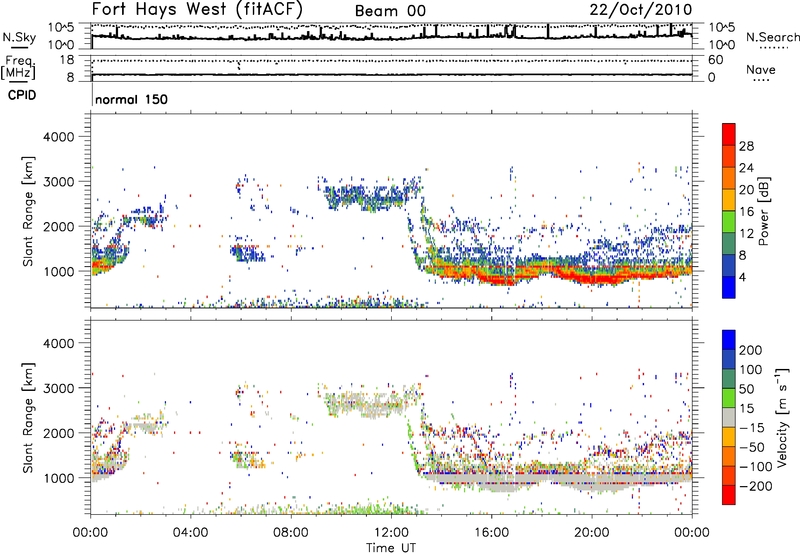
Task: Click the '28' tick on Power scale
Action: tap(746, 146)
